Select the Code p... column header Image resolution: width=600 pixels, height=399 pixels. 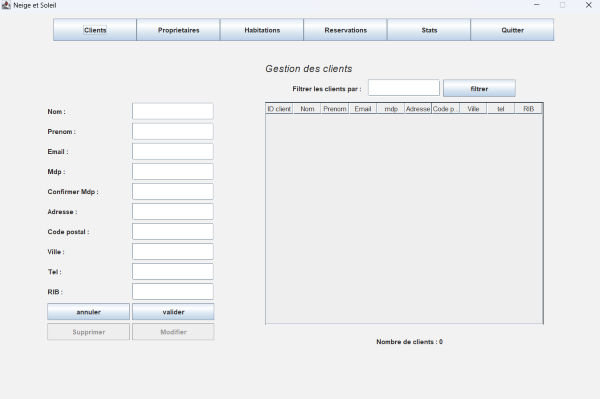[x=445, y=109]
